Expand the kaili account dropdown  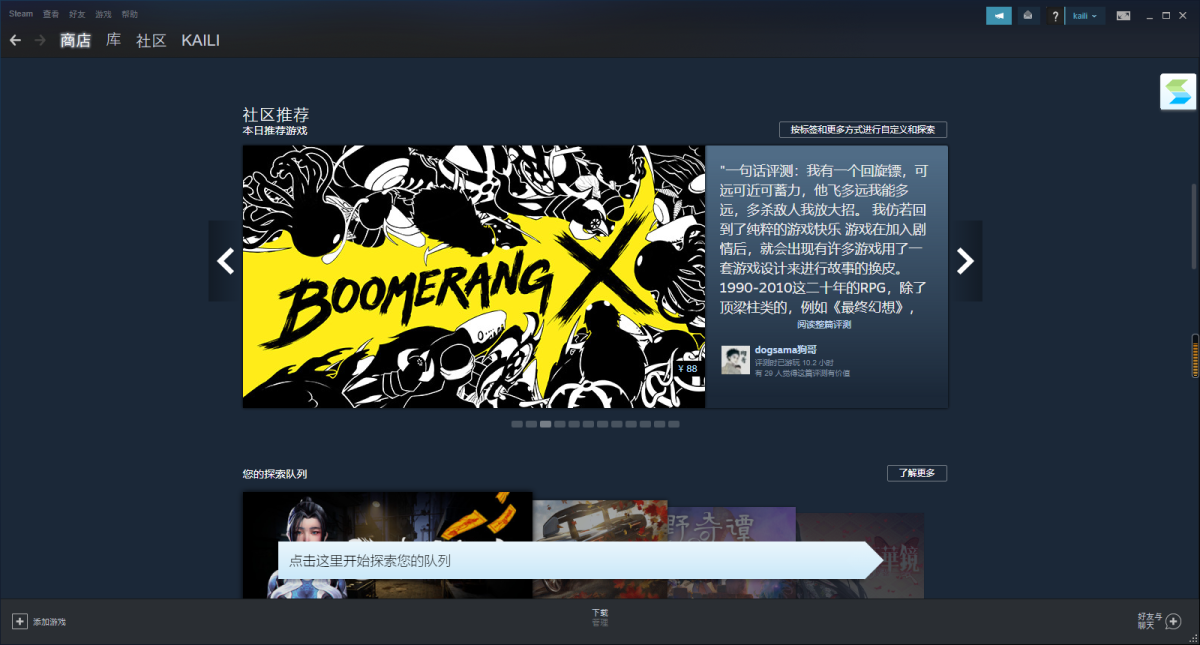1085,16
